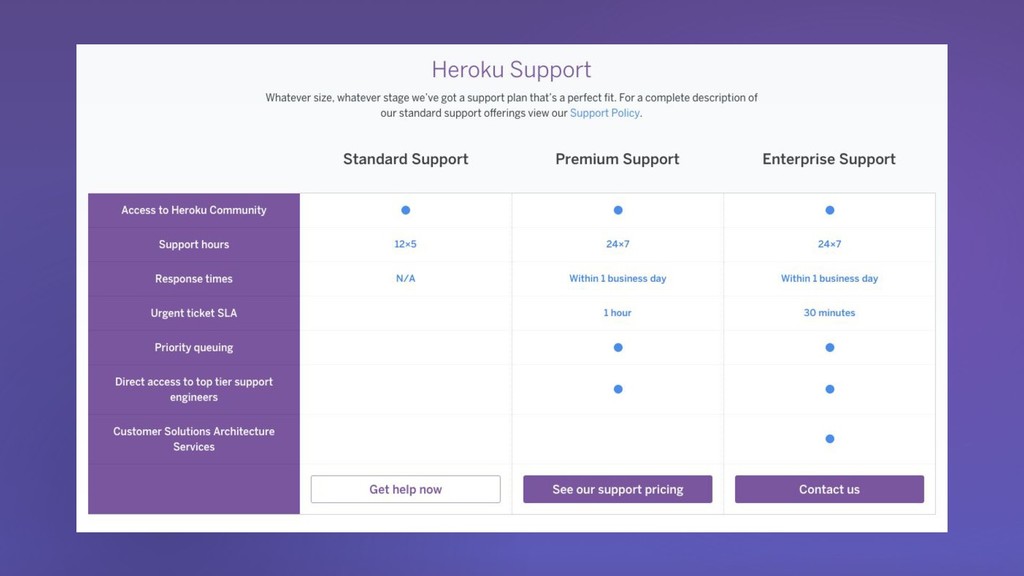Select the Enterprise Support column heading
The image size is (1024, 576).
pos(829,159)
